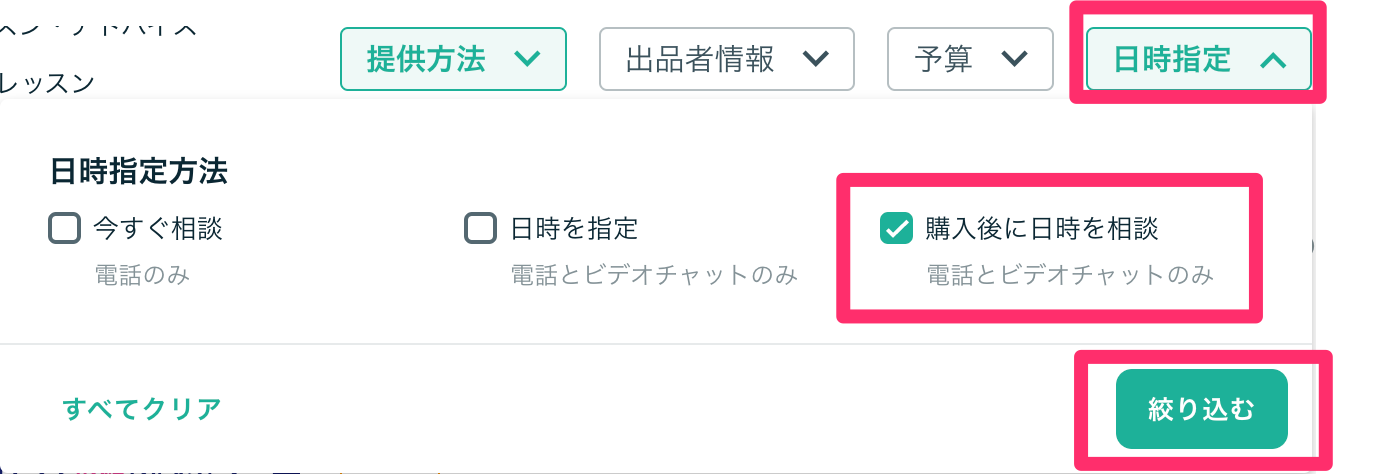Check the 今すぐ相談 checkbox
Screen dimensions: 1374x474
tap(64, 229)
